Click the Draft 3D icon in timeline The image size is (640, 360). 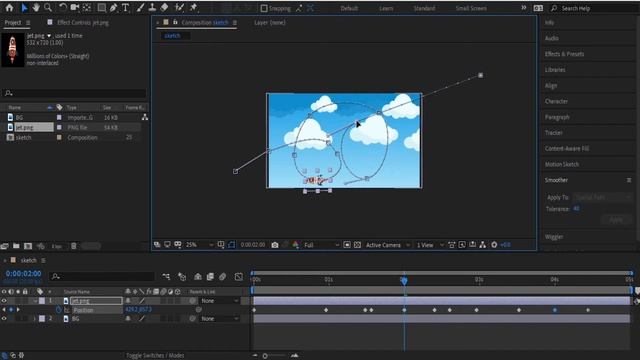click(182, 277)
